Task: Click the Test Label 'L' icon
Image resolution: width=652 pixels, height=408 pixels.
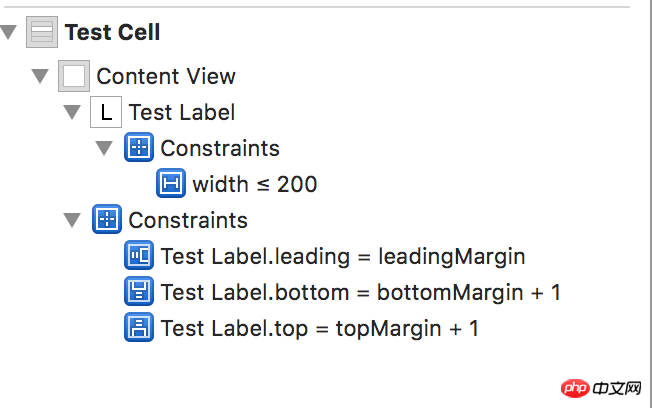Action: coord(106,112)
